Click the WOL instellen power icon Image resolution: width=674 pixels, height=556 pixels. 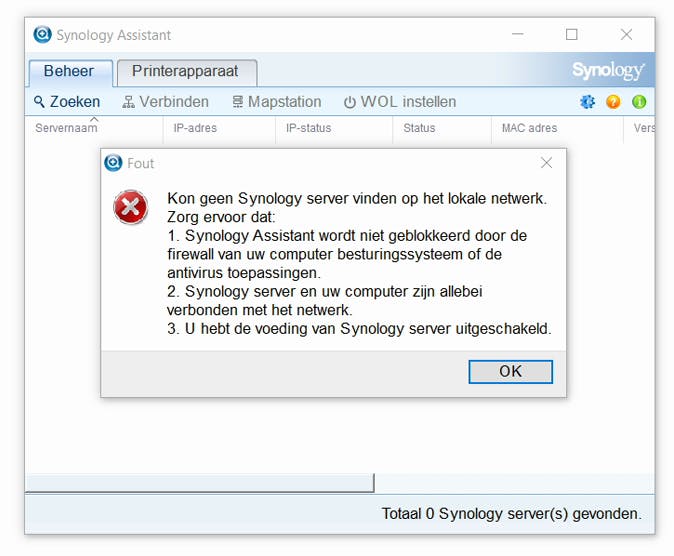coord(350,102)
